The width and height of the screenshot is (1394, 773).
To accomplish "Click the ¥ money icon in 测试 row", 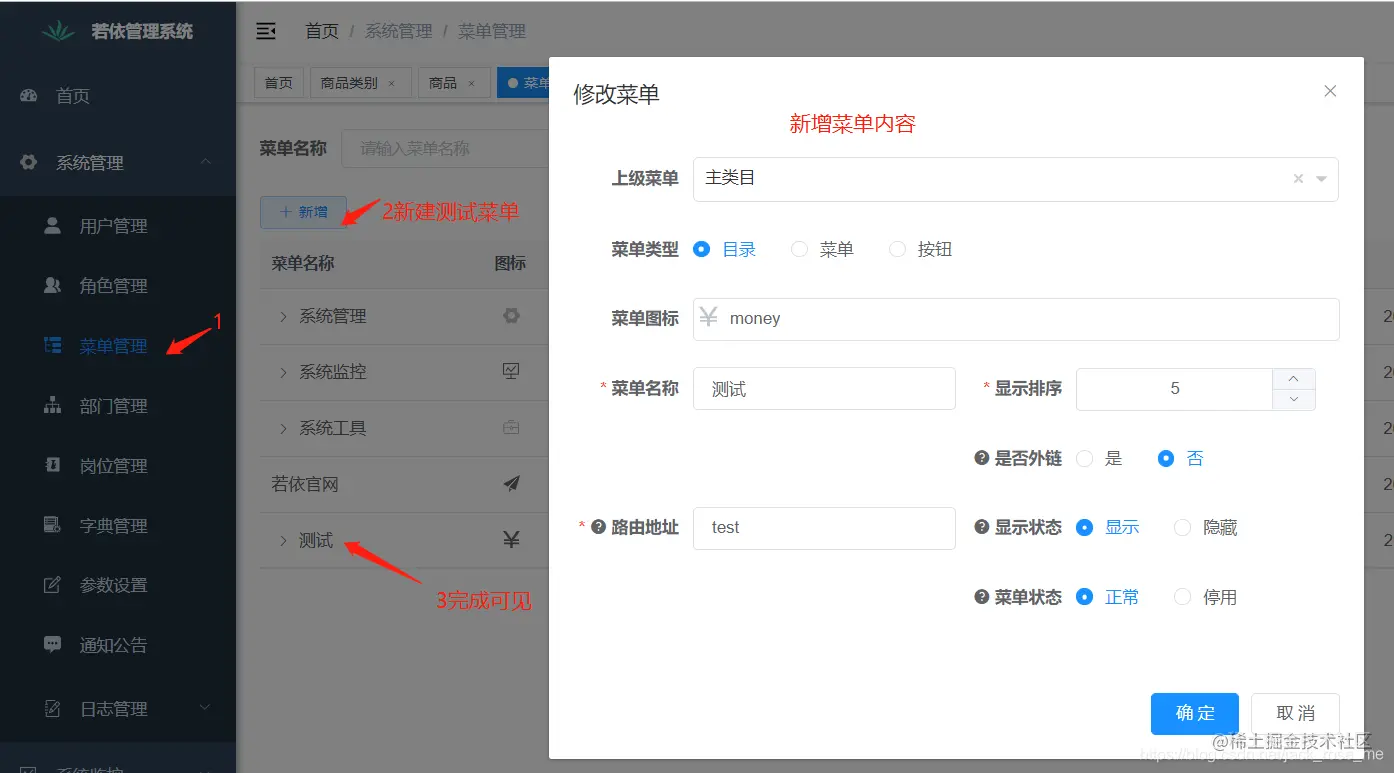I will click(x=511, y=539).
